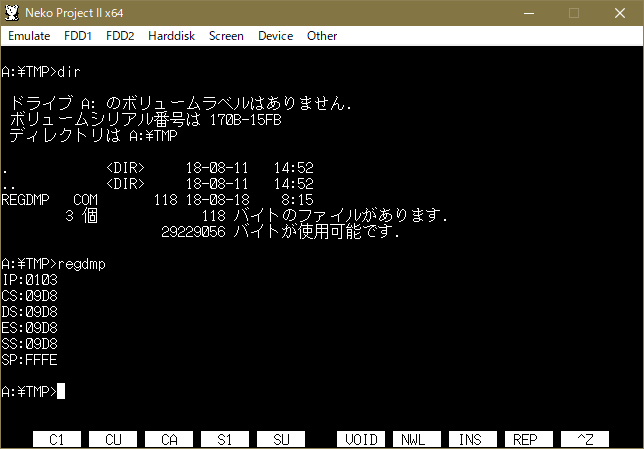
Task: Open the Device menu
Action: pos(275,36)
